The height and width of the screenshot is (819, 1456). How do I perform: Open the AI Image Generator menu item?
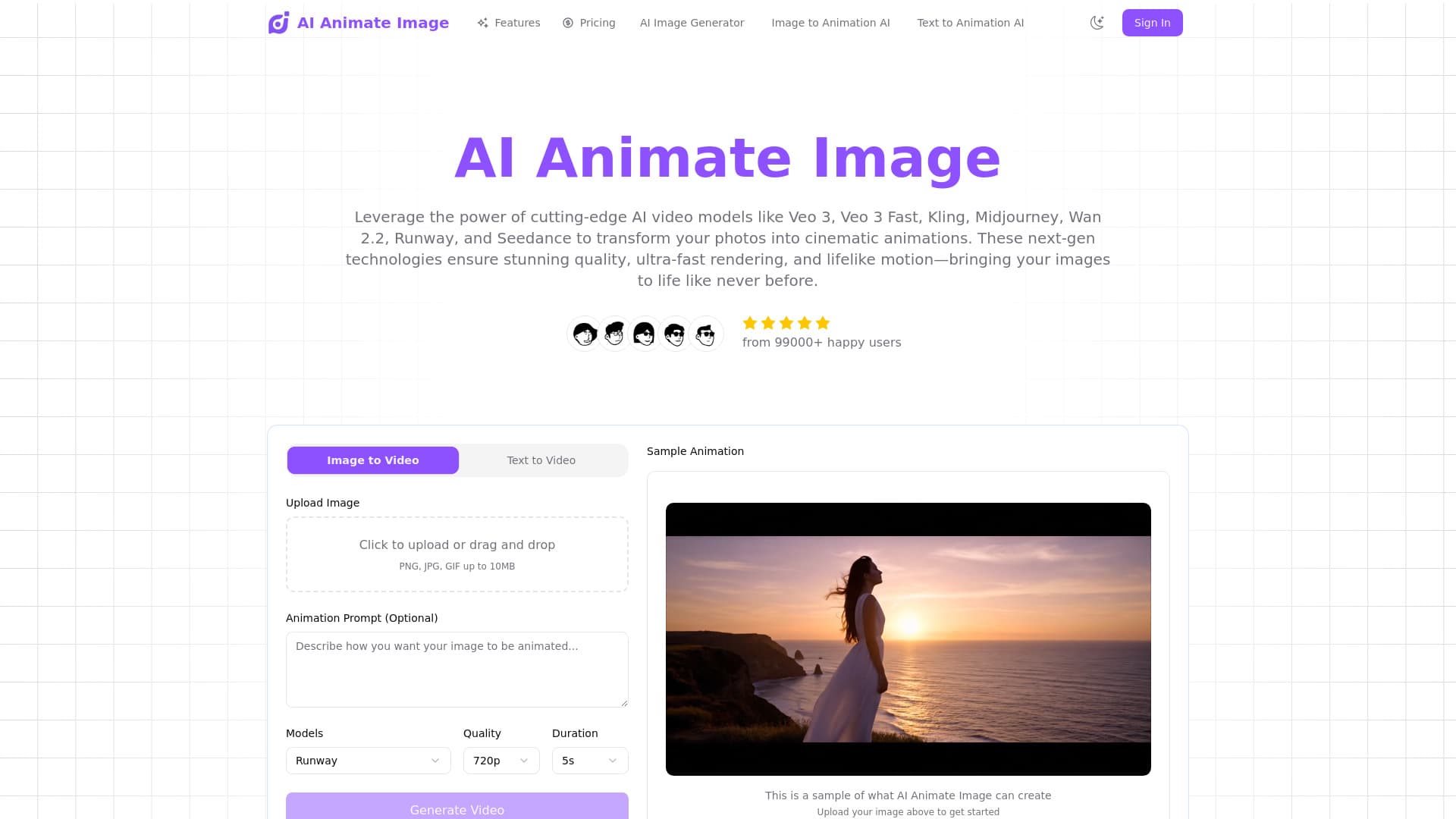(x=692, y=23)
